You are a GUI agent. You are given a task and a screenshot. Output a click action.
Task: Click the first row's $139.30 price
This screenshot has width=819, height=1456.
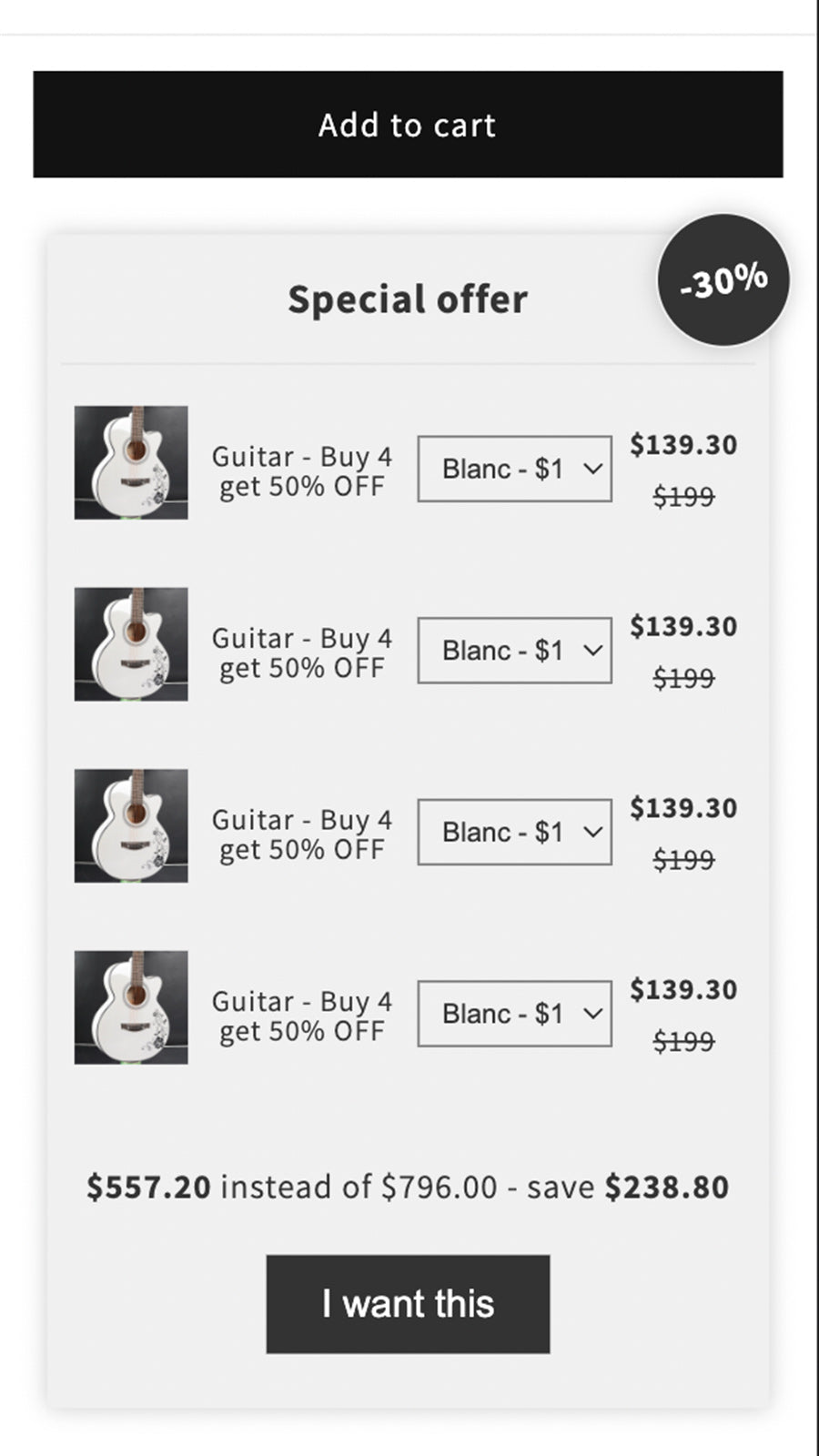coord(683,445)
